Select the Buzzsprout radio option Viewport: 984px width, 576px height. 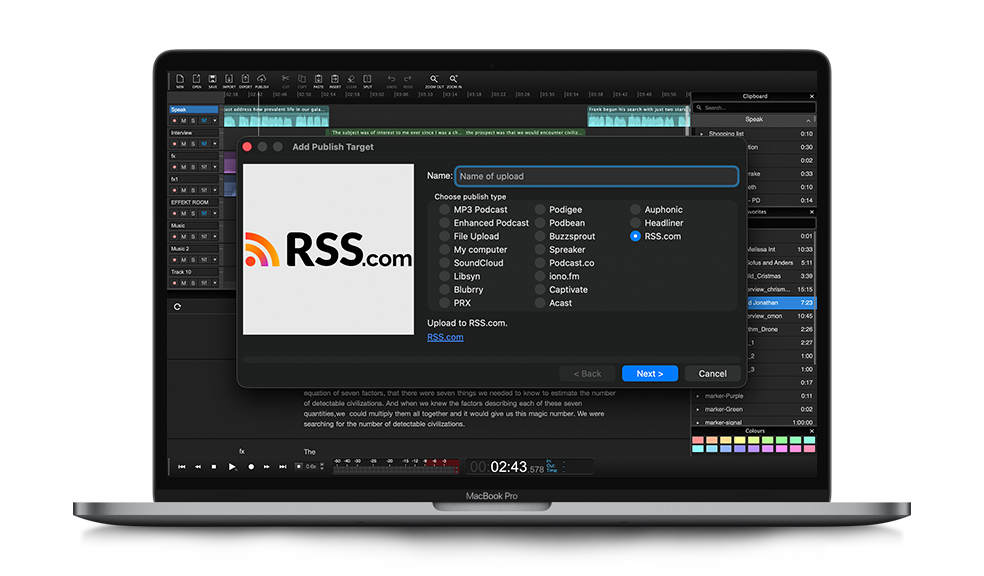(x=540, y=236)
